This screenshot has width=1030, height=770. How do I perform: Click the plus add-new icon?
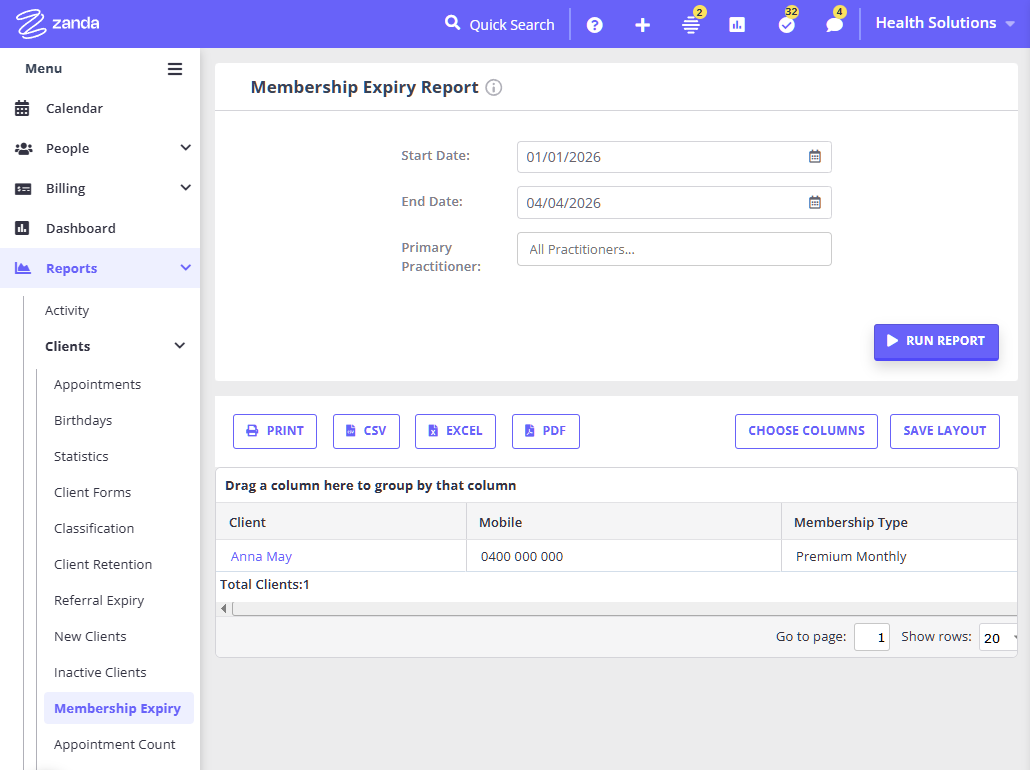pyautogui.click(x=643, y=25)
